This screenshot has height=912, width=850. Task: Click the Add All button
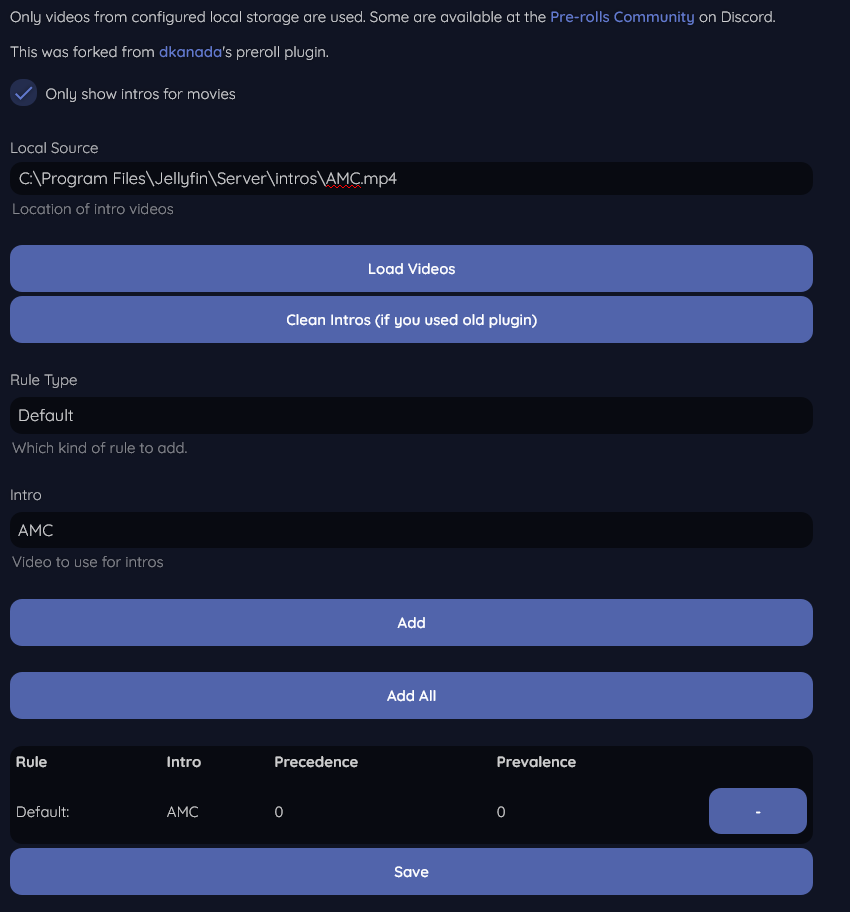coord(411,695)
